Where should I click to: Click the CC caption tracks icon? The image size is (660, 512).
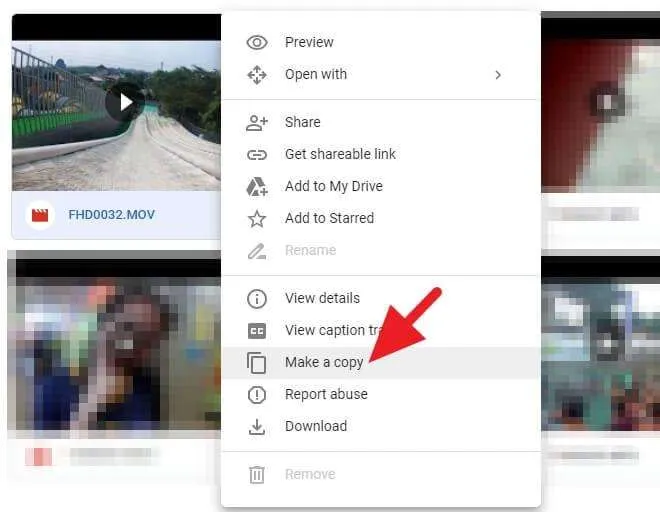257,331
